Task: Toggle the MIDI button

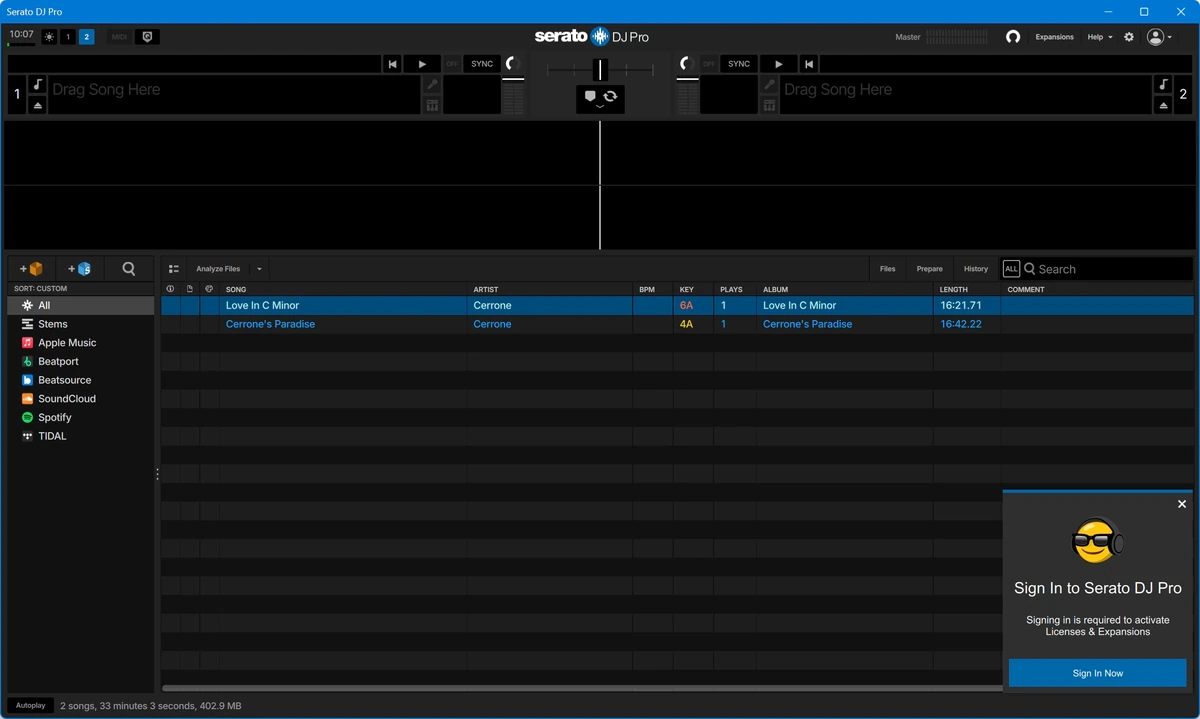Action: point(120,37)
